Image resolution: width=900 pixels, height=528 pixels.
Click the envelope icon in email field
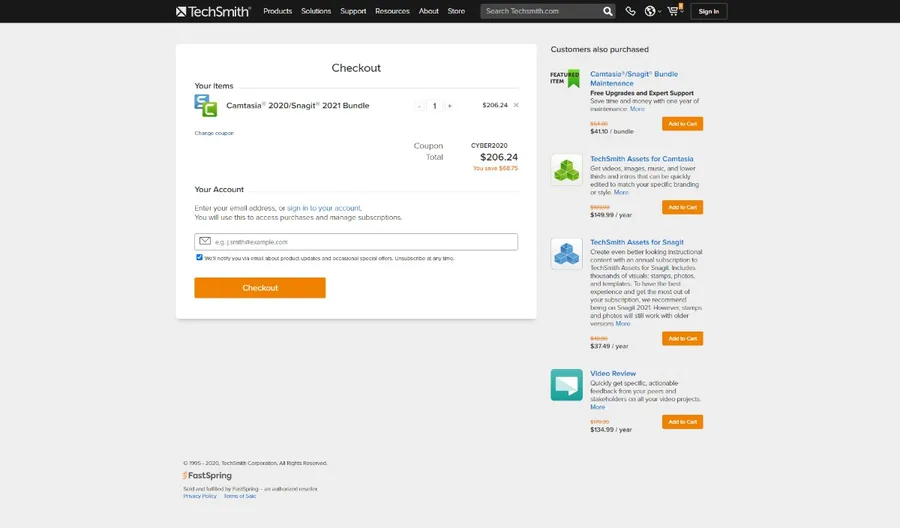(205, 241)
